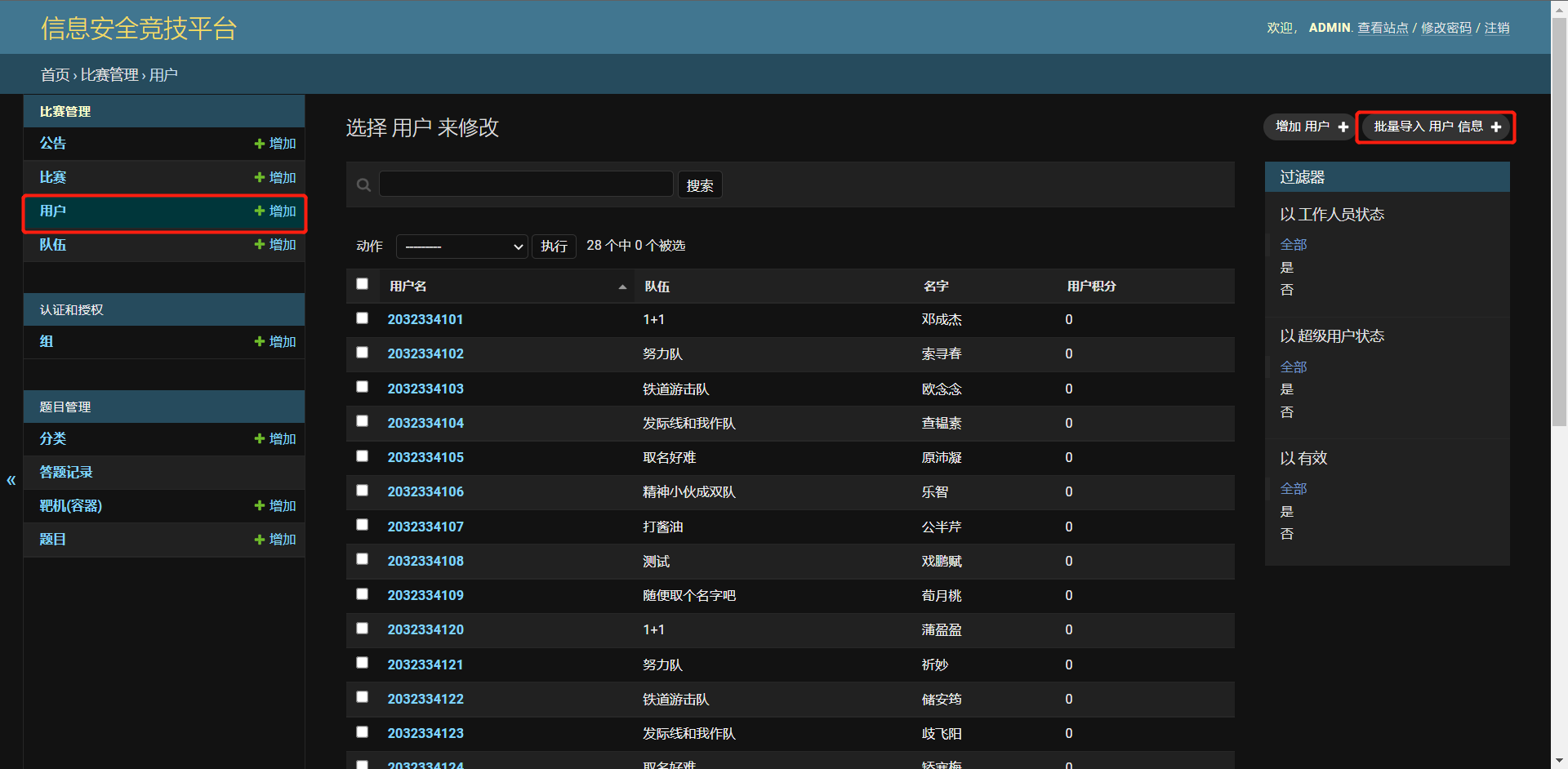This screenshot has width=1568, height=769.
Task: Open user 2032334121
Action: pos(425,665)
